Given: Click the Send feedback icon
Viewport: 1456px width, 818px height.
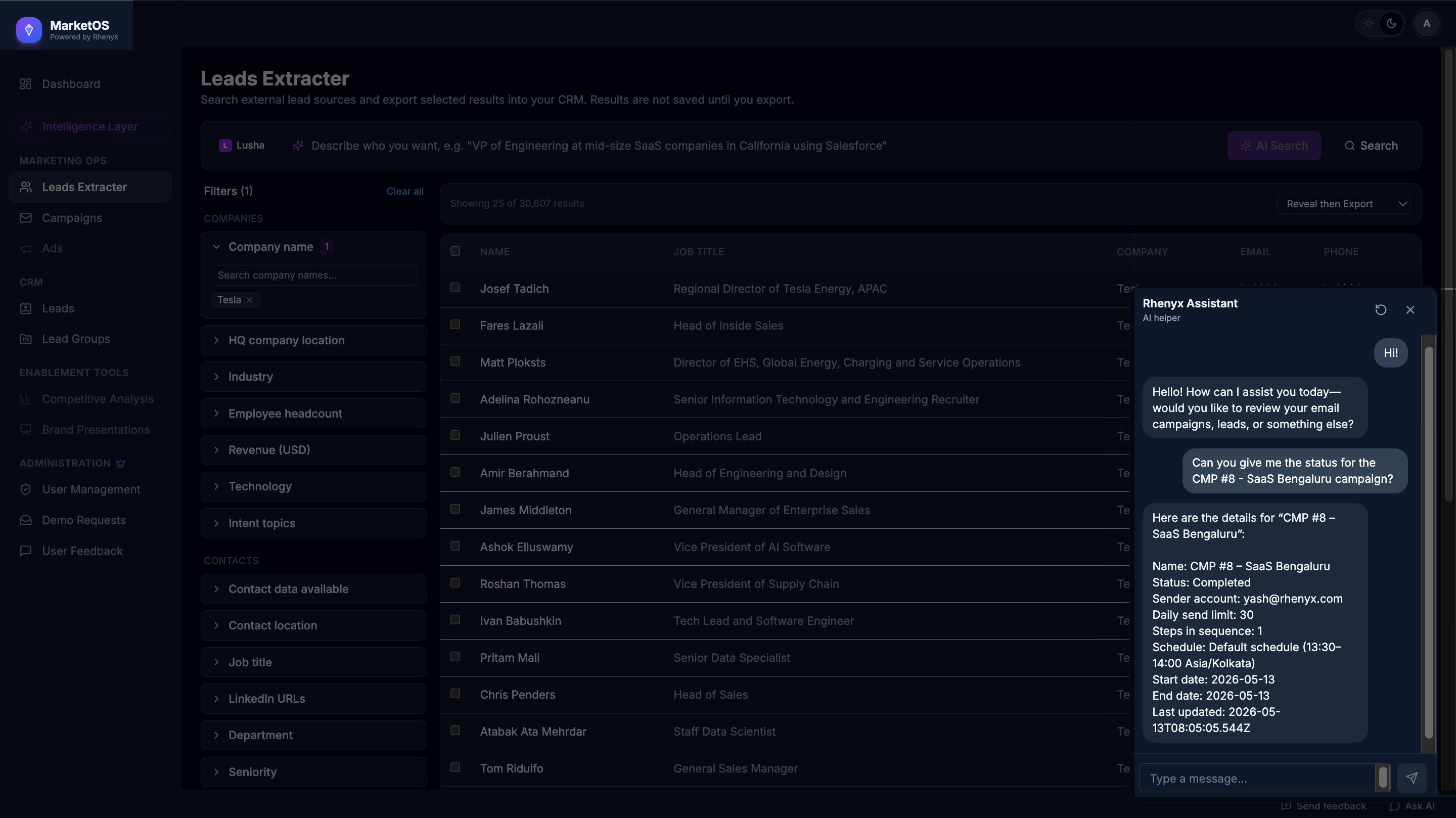Looking at the screenshot, I should pos(1286,806).
